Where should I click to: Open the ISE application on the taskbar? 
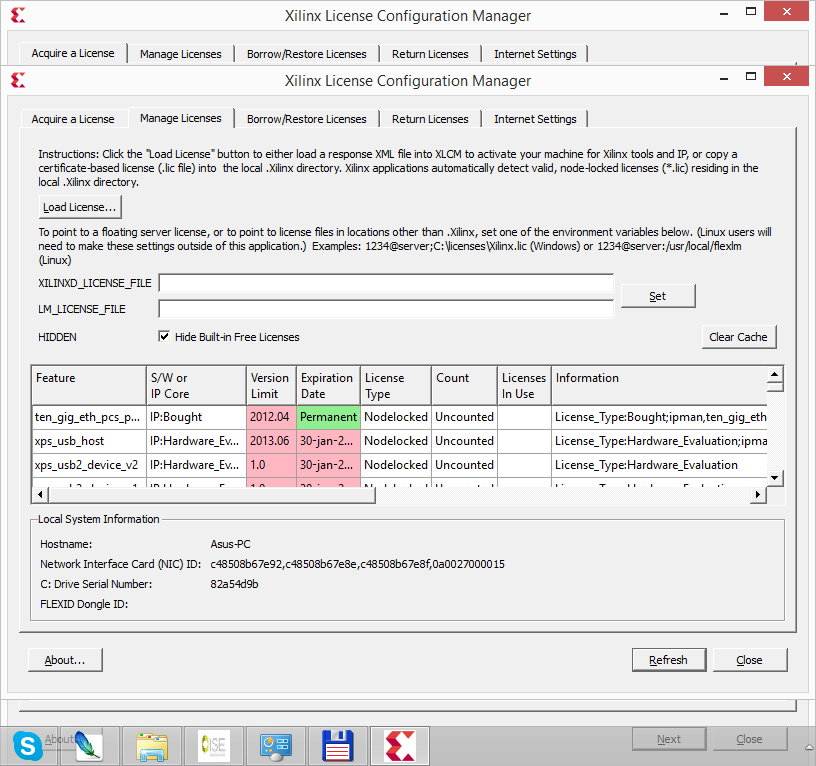pyautogui.click(x=214, y=746)
